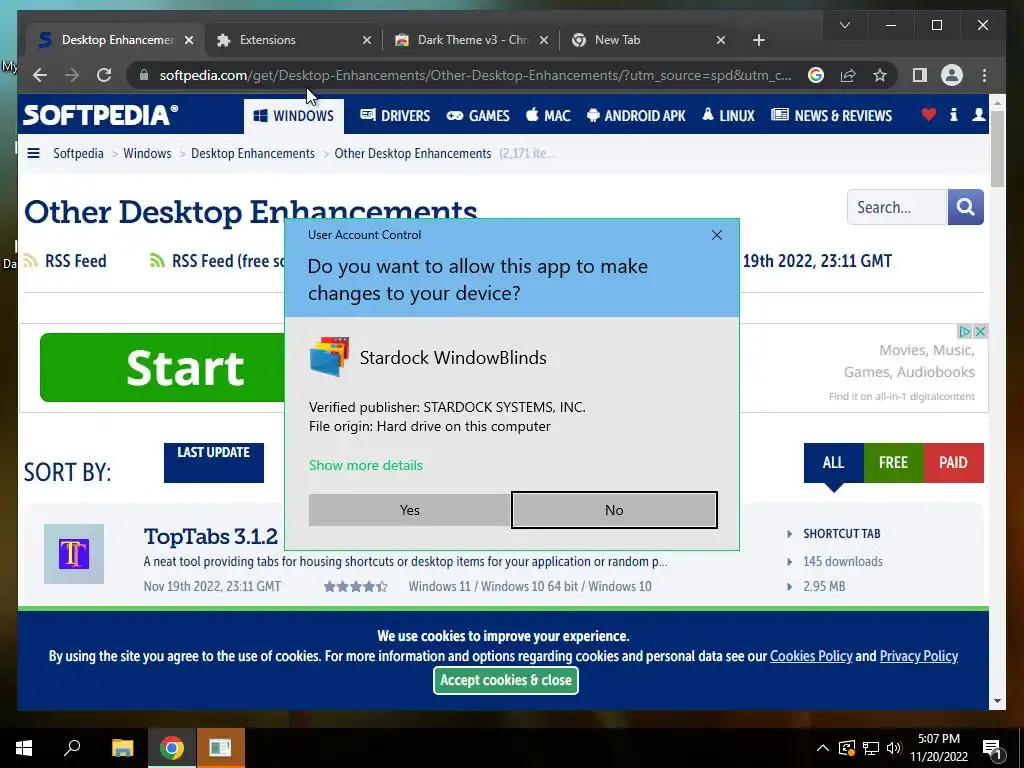1024x768 pixels.
Task: Click the page vertical scrollbar thumb
Action: 997,148
